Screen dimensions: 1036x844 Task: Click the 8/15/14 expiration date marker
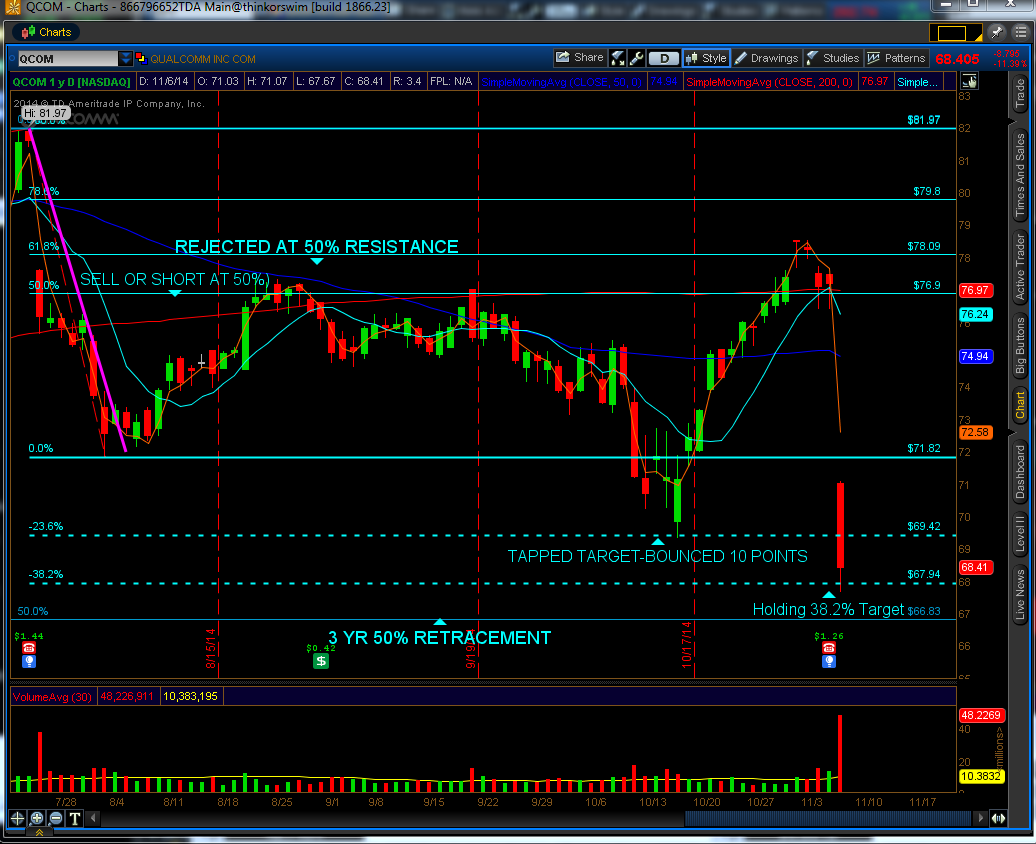coord(211,648)
